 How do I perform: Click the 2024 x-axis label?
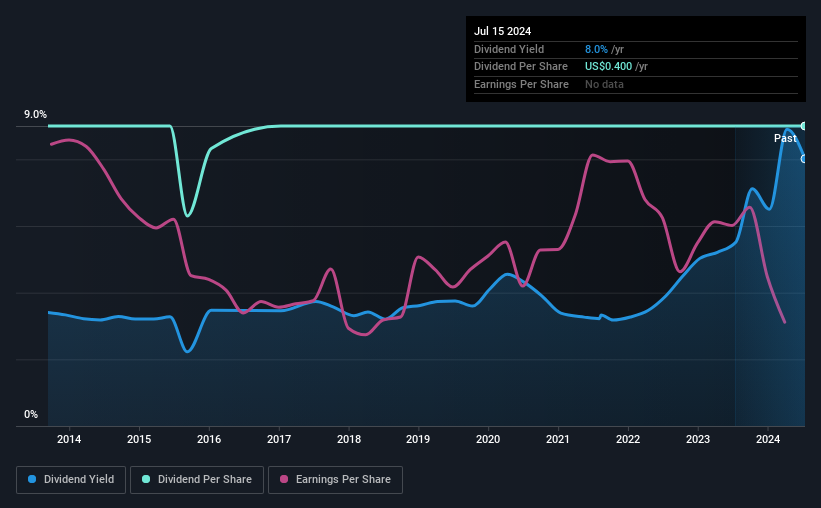click(768, 439)
